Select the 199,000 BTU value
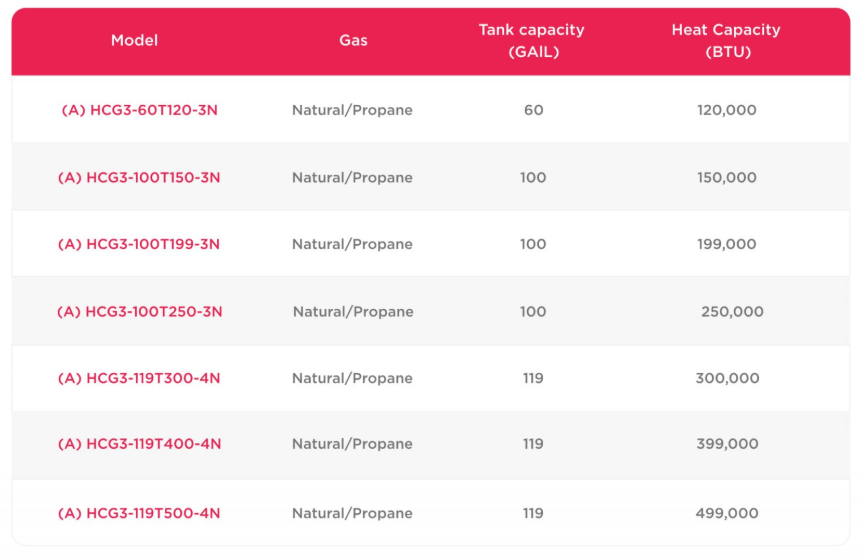The image size is (862, 557). (x=727, y=244)
